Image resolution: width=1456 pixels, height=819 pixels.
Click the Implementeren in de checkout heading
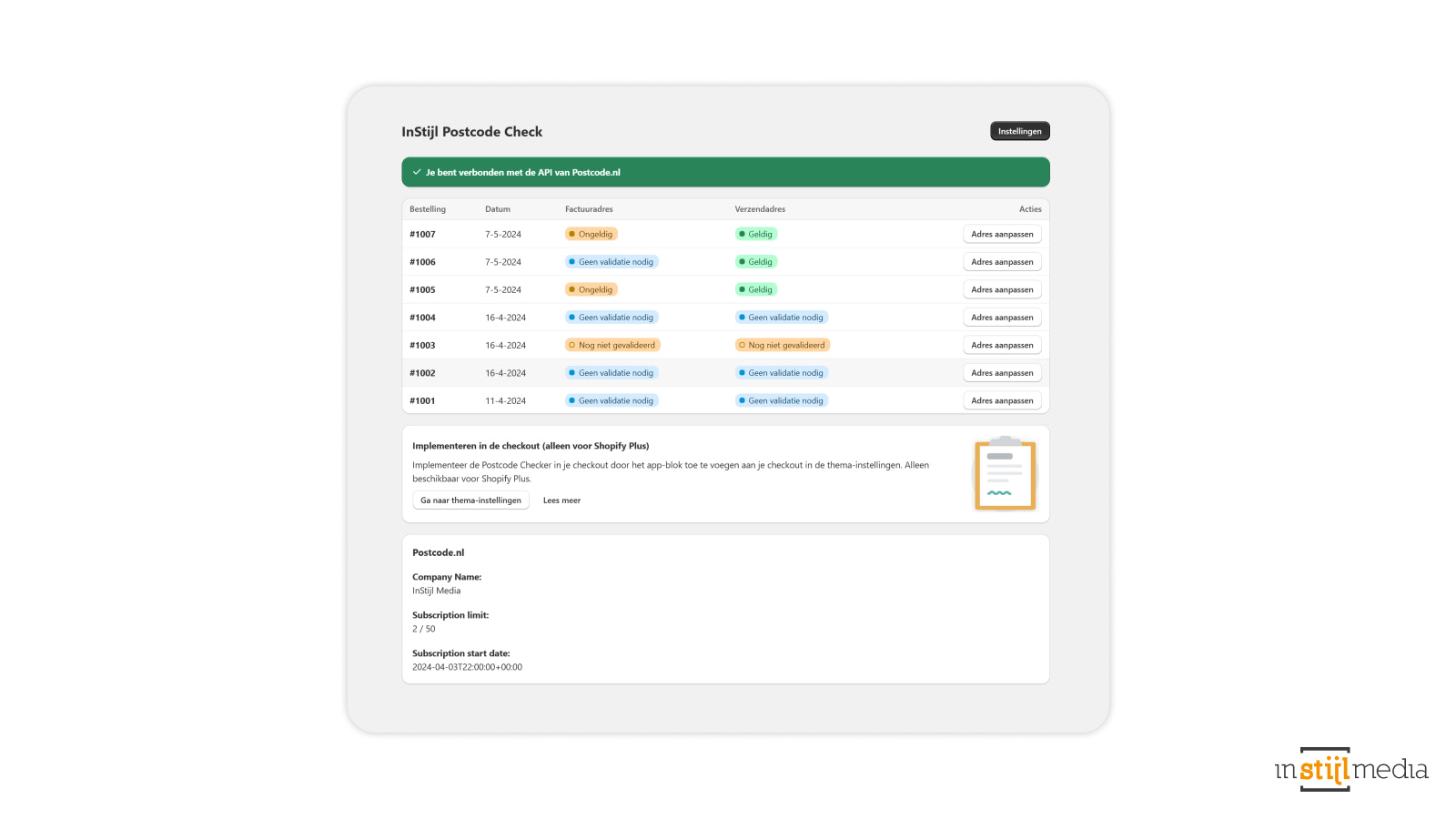(531, 446)
